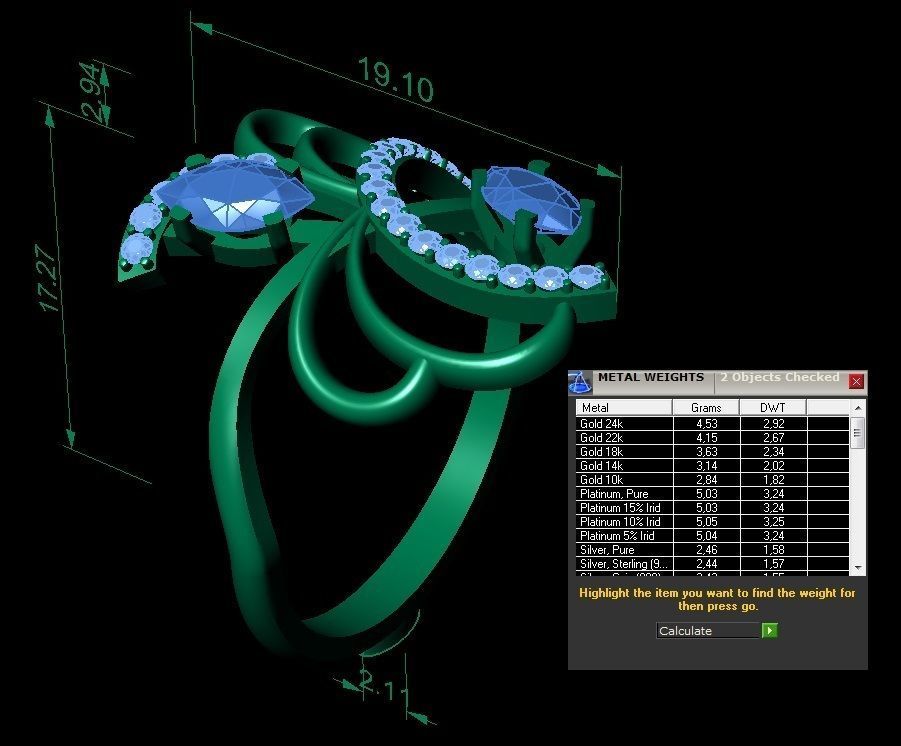This screenshot has height=746, width=901.
Task: Click the 19.10 dimension label
Action: click(395, 80)
